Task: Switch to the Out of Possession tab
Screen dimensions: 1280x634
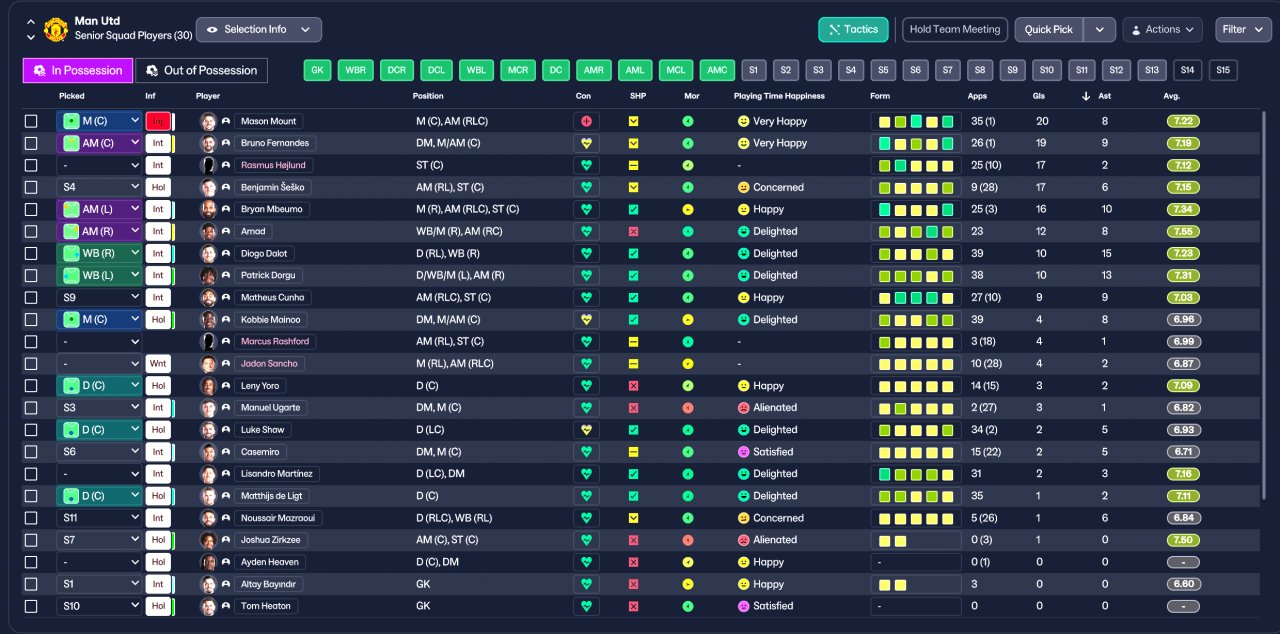Action: click(202, 70)
